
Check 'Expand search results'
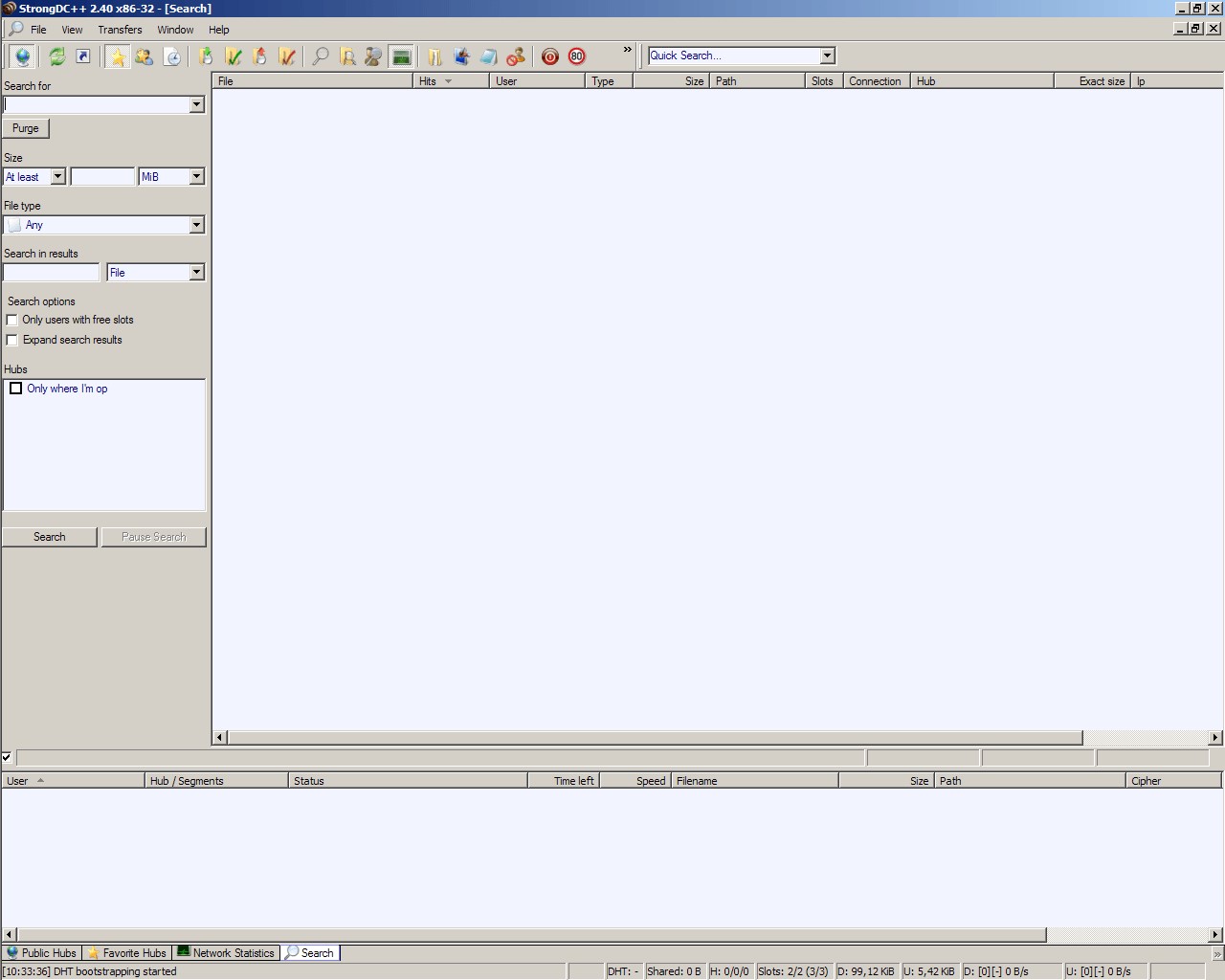11,340
